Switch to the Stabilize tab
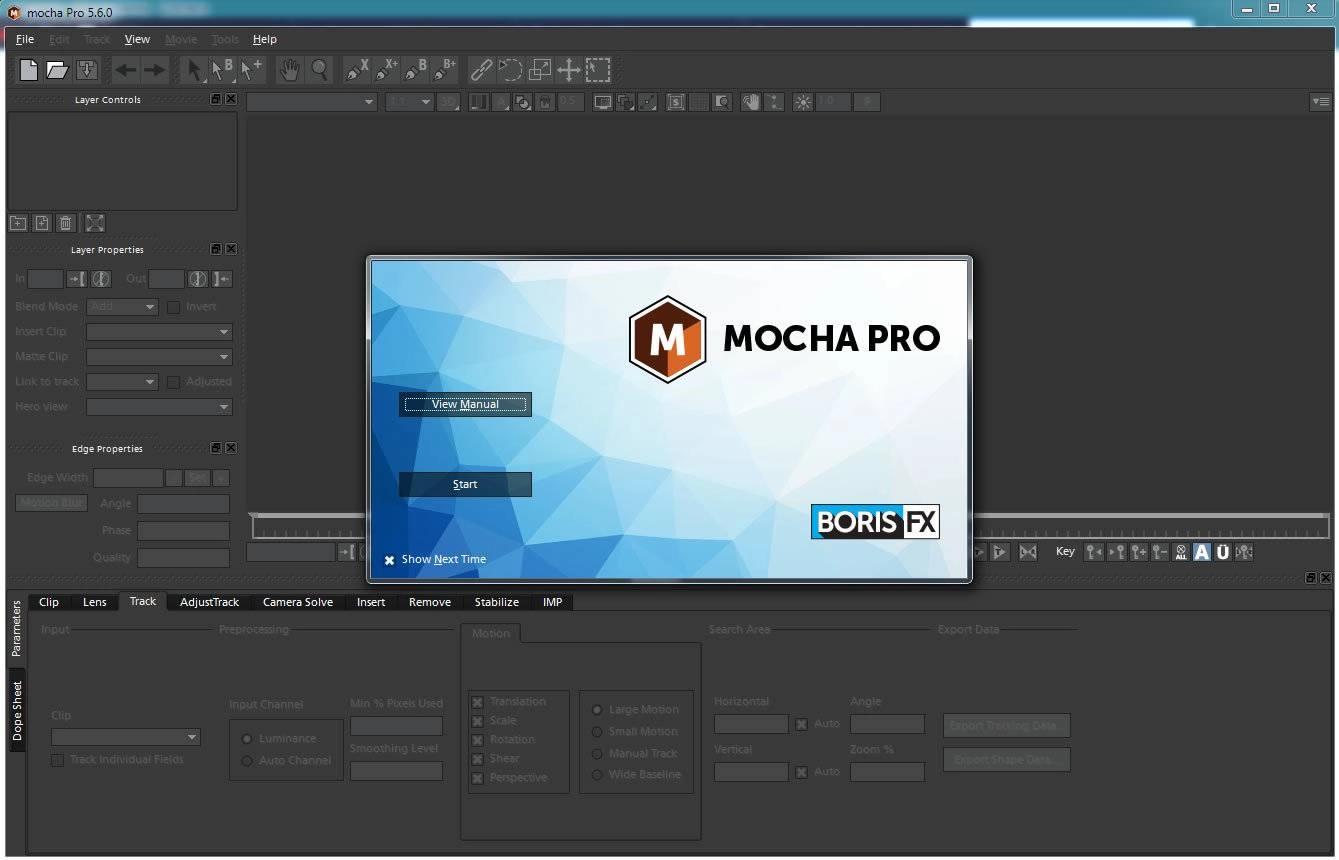This screenshot has height=860, width=1339. coord(497,602)
